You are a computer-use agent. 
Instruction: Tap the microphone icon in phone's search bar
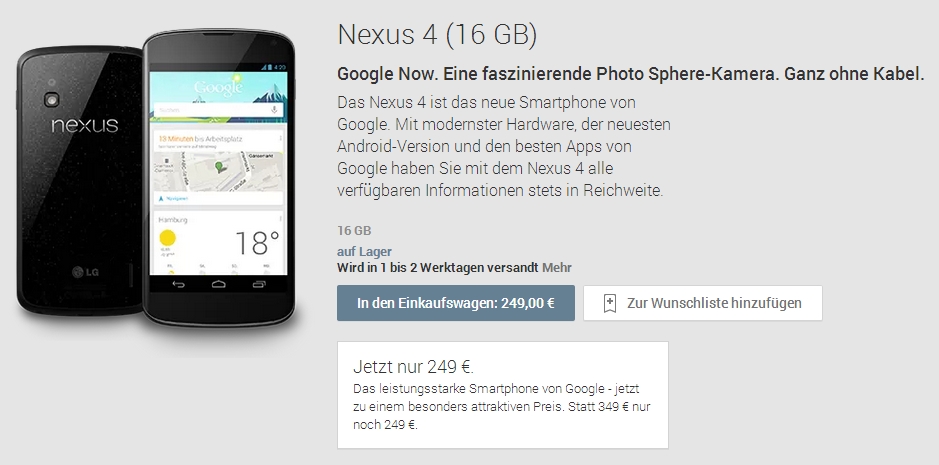coord(274,110)
